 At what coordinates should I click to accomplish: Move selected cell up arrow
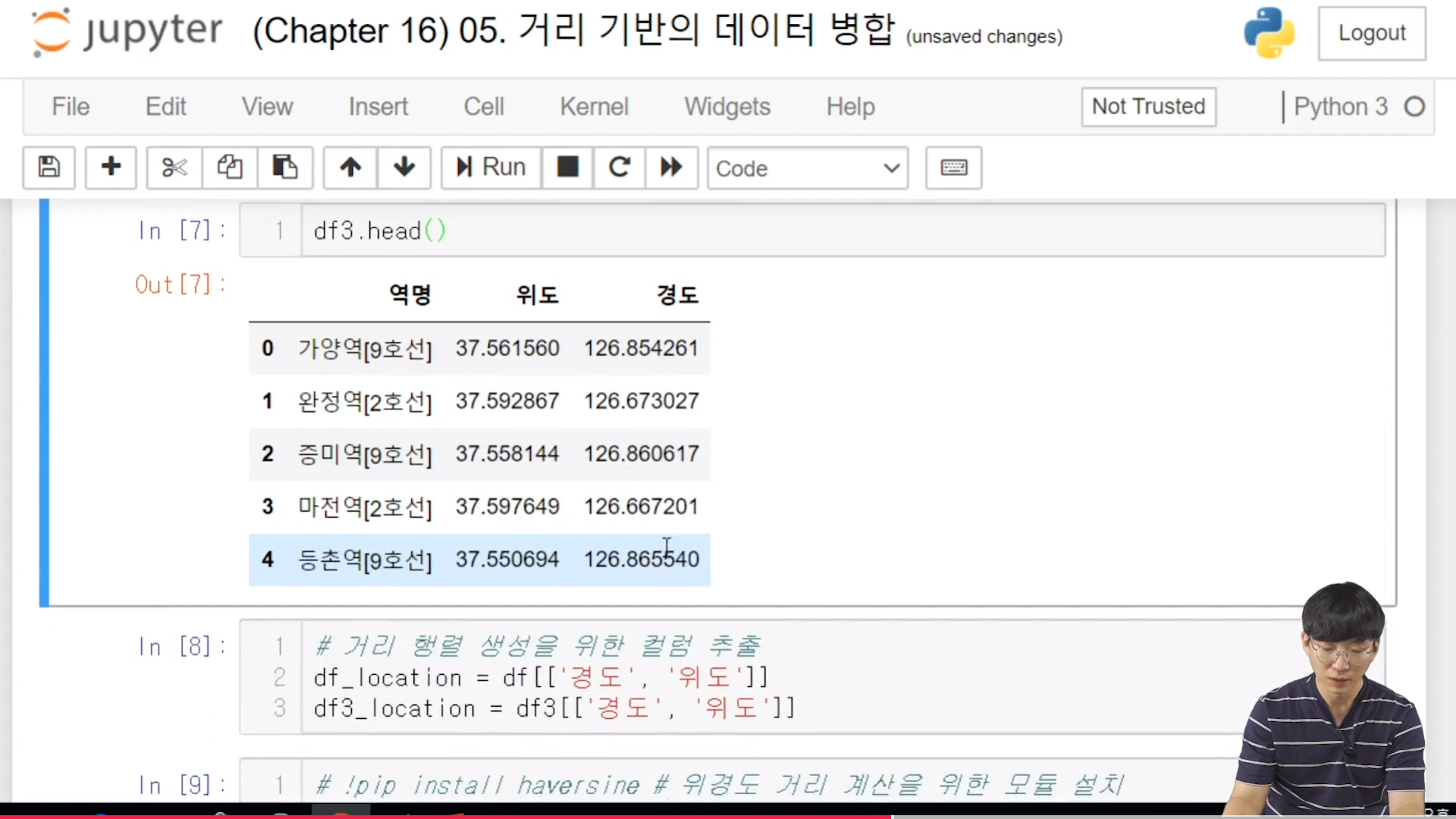[350, 167]
